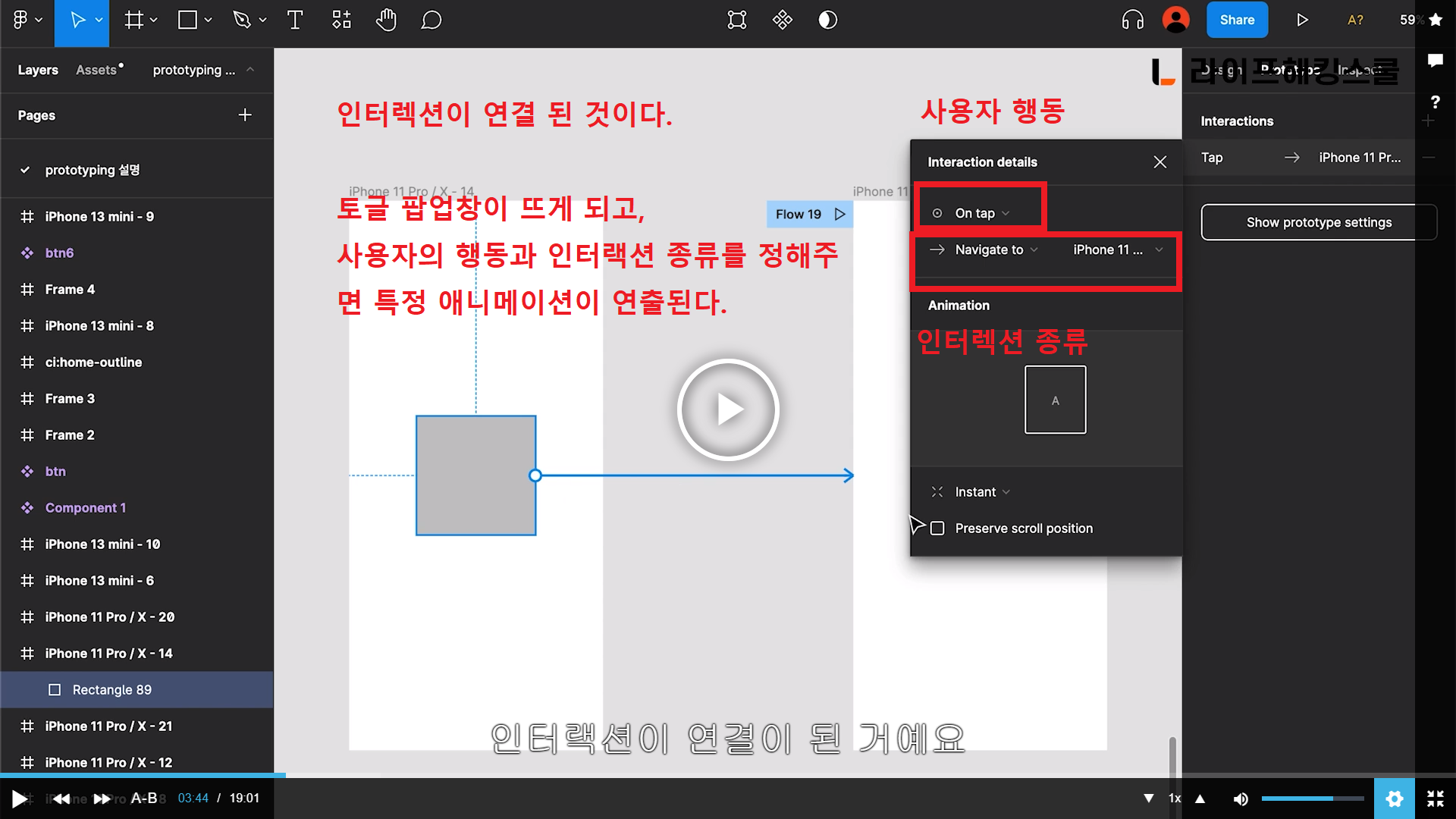Select the Hand tool
The width and height of the screenshot is (1456, 819).
point(386,20)
